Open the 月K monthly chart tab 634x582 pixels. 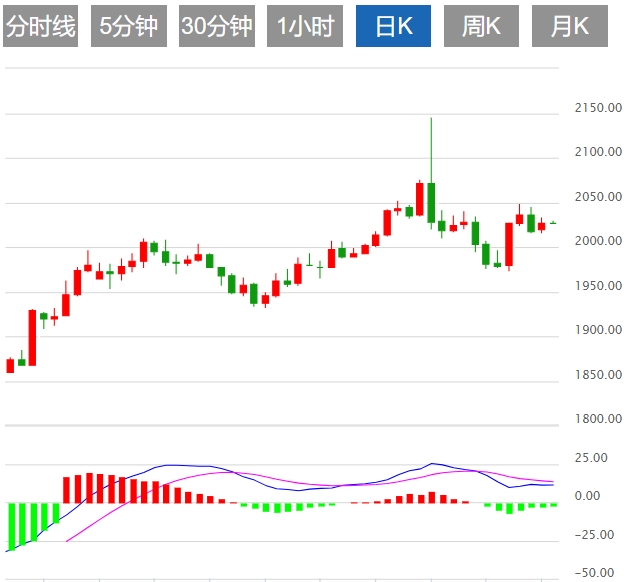[x=570, y=26]
